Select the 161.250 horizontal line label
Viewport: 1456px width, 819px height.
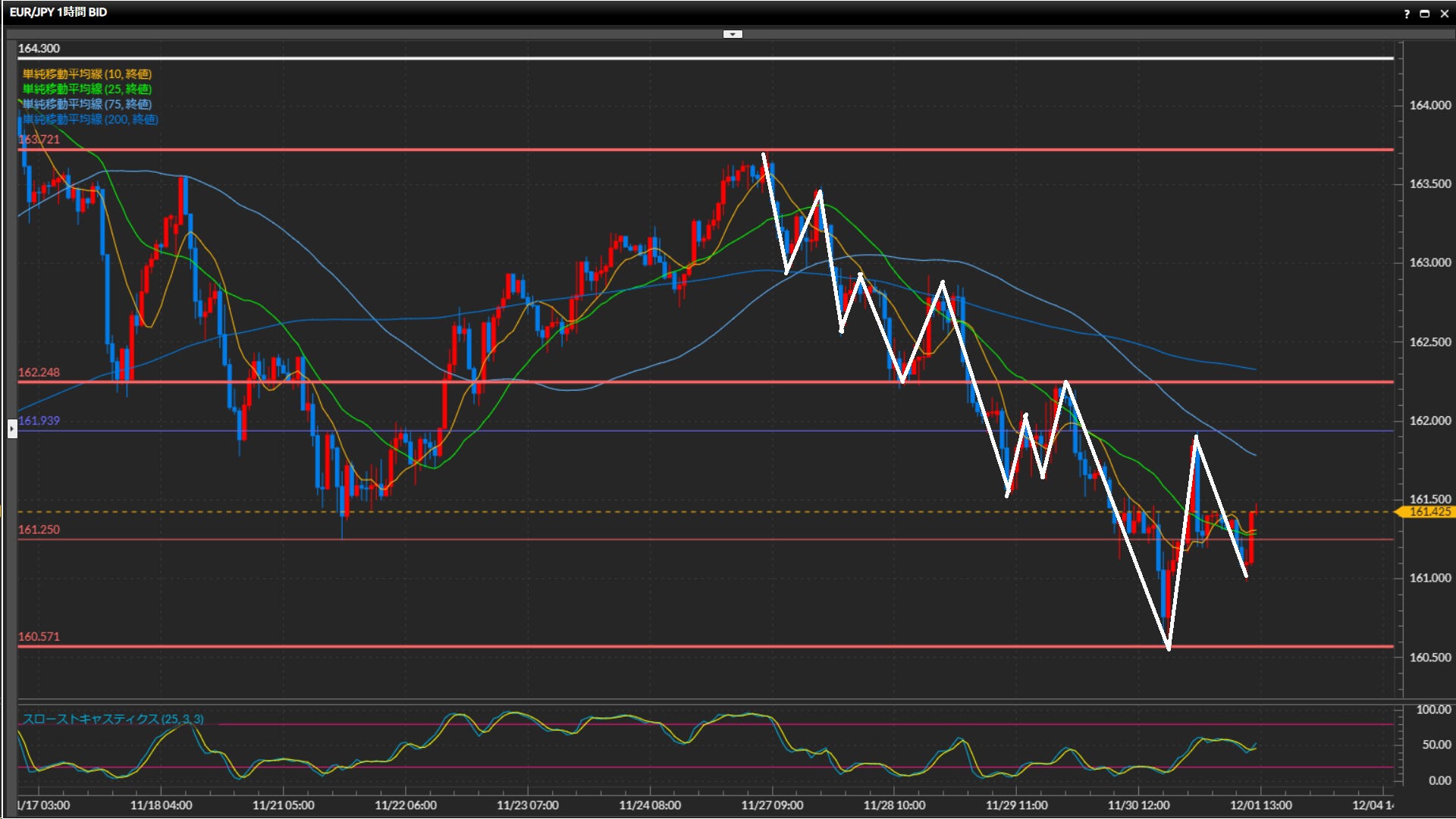tap(39, 529)
